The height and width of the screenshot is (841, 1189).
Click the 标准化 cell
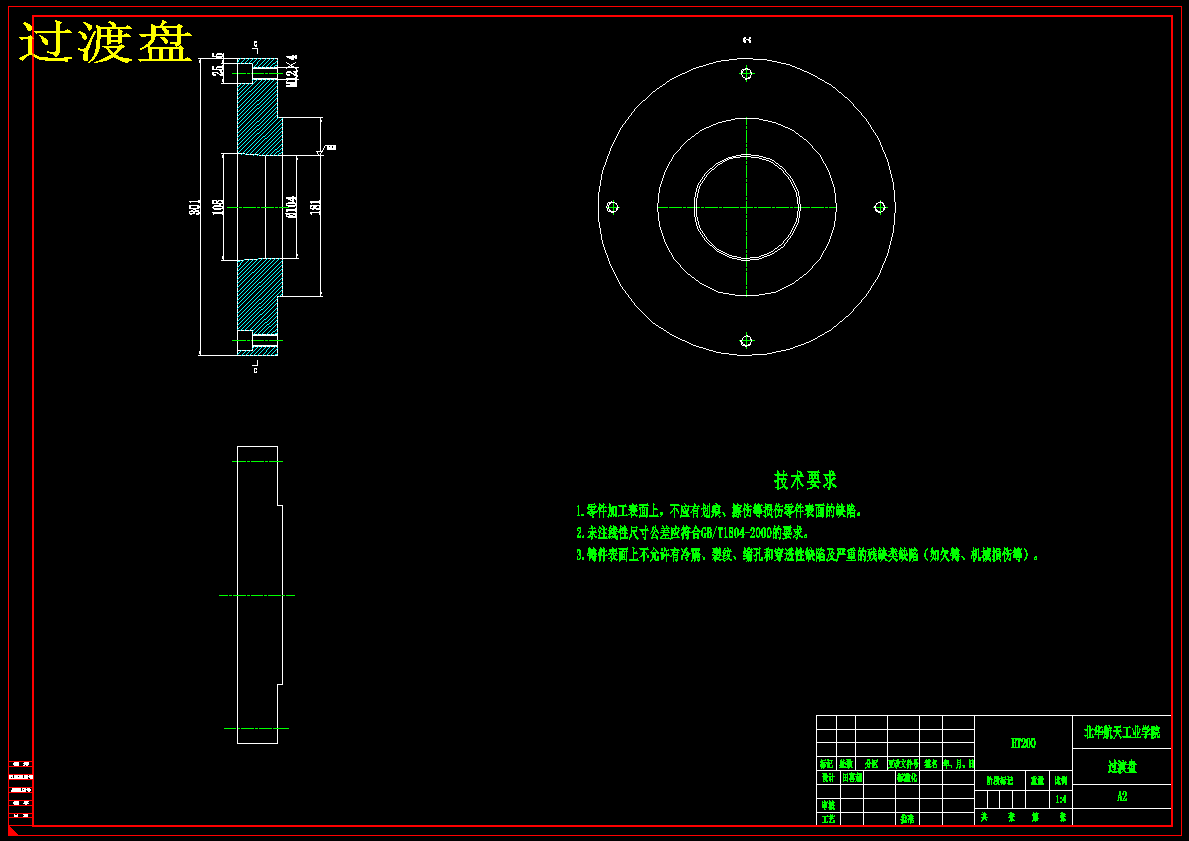point(907,777)
